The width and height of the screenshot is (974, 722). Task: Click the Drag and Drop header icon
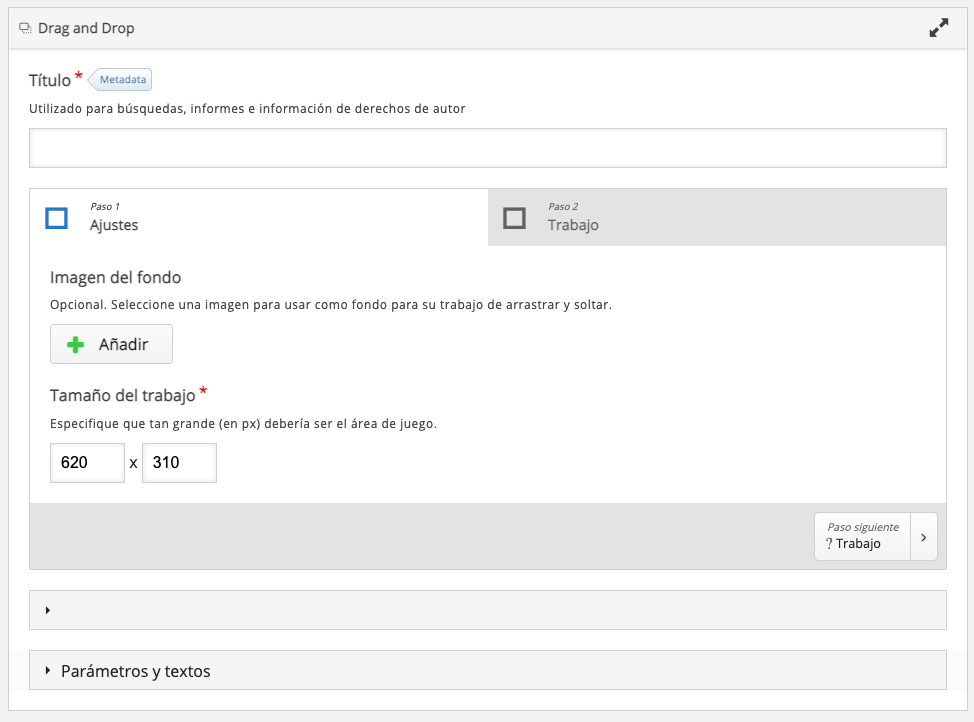pyautogui.click(x=25, y=28)
